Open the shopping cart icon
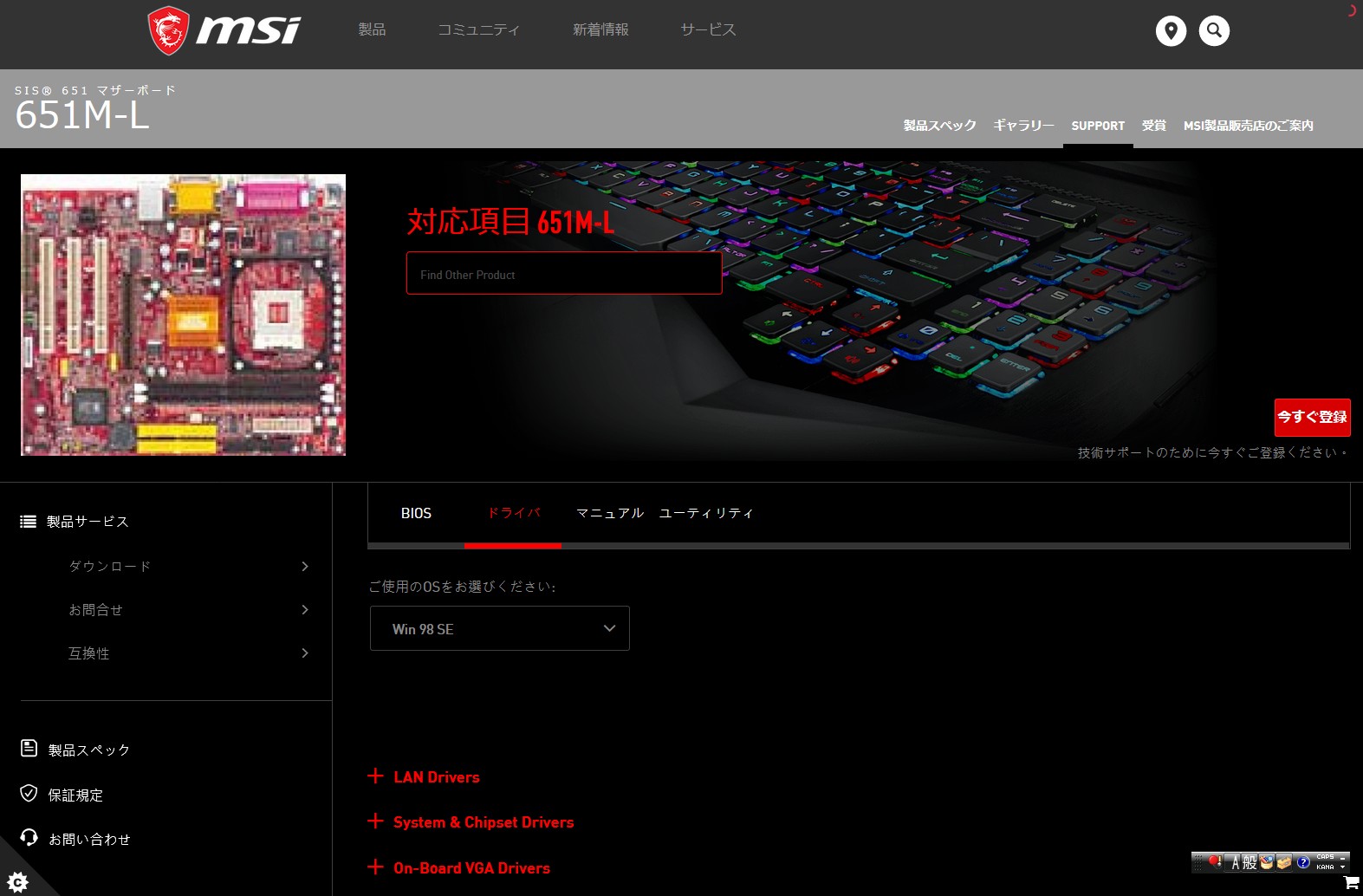The image size is (1363, 896). (x=1352, y=882)
